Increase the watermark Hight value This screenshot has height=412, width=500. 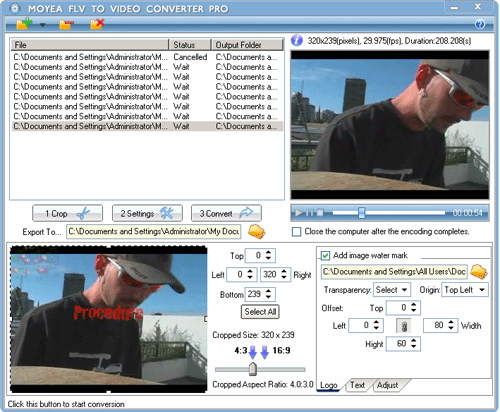coord(414,341)
